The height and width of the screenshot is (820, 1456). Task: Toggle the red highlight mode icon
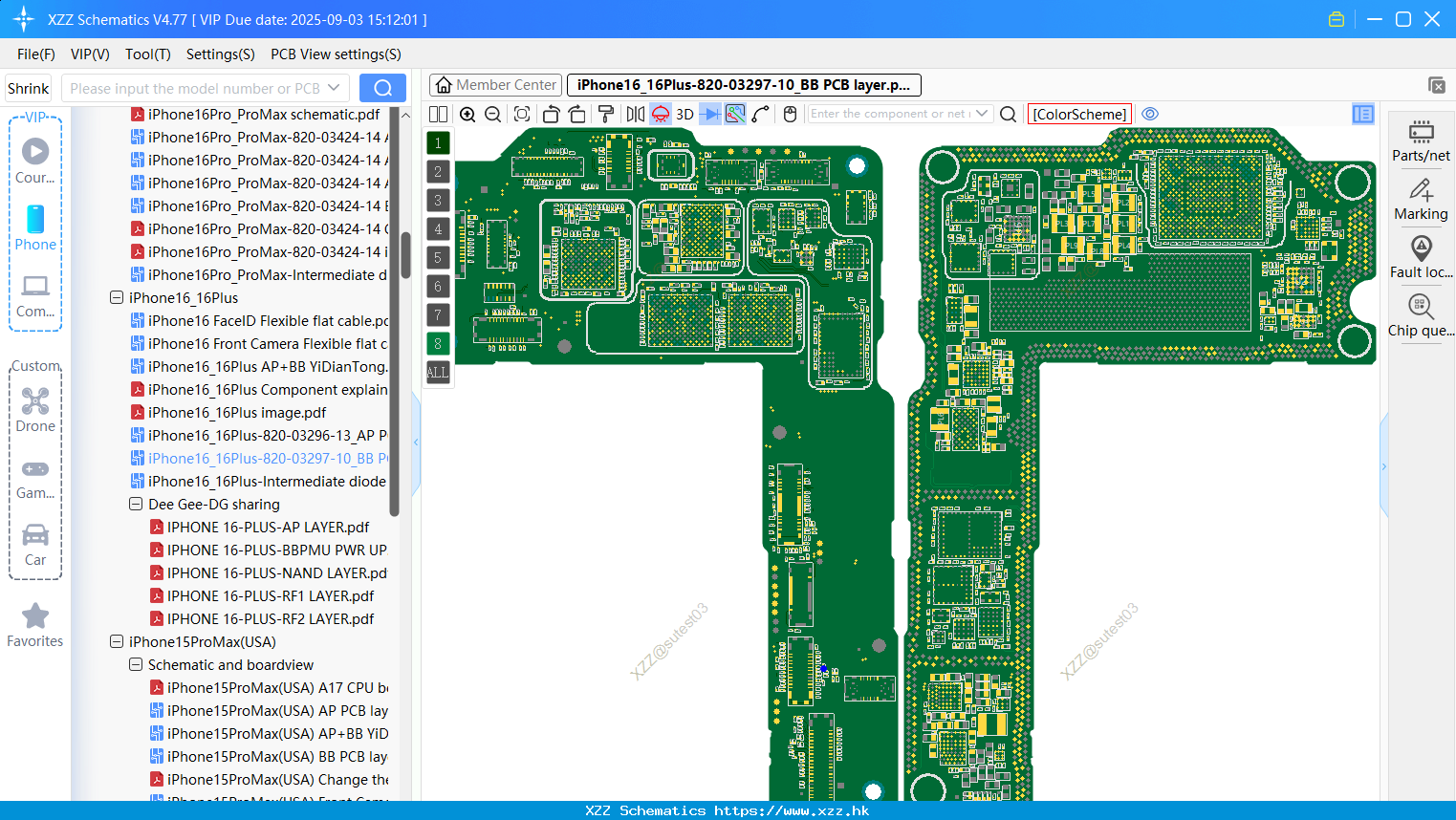tap(661, 114)
